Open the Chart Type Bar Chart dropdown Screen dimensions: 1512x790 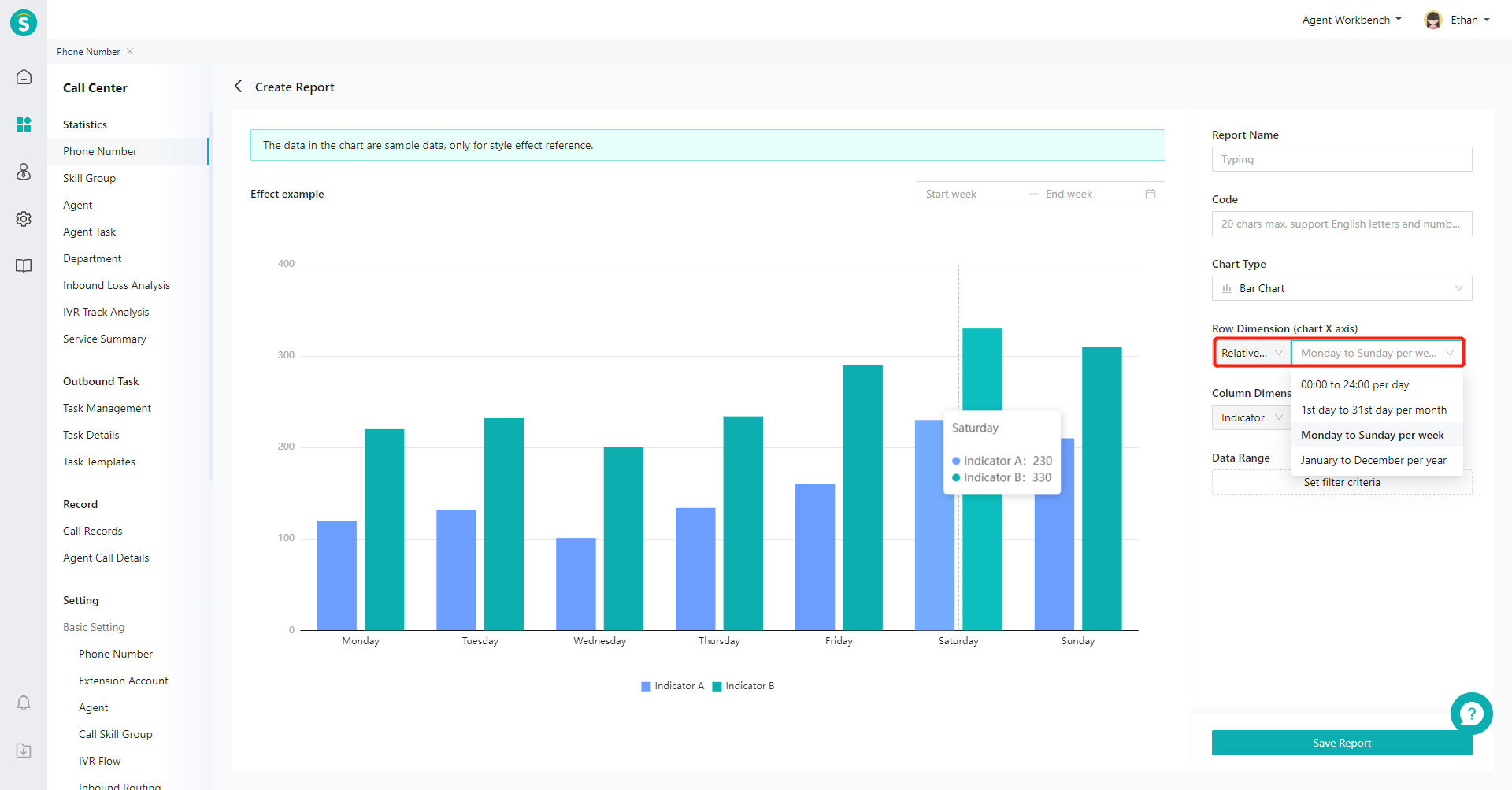click(1342, 288)
